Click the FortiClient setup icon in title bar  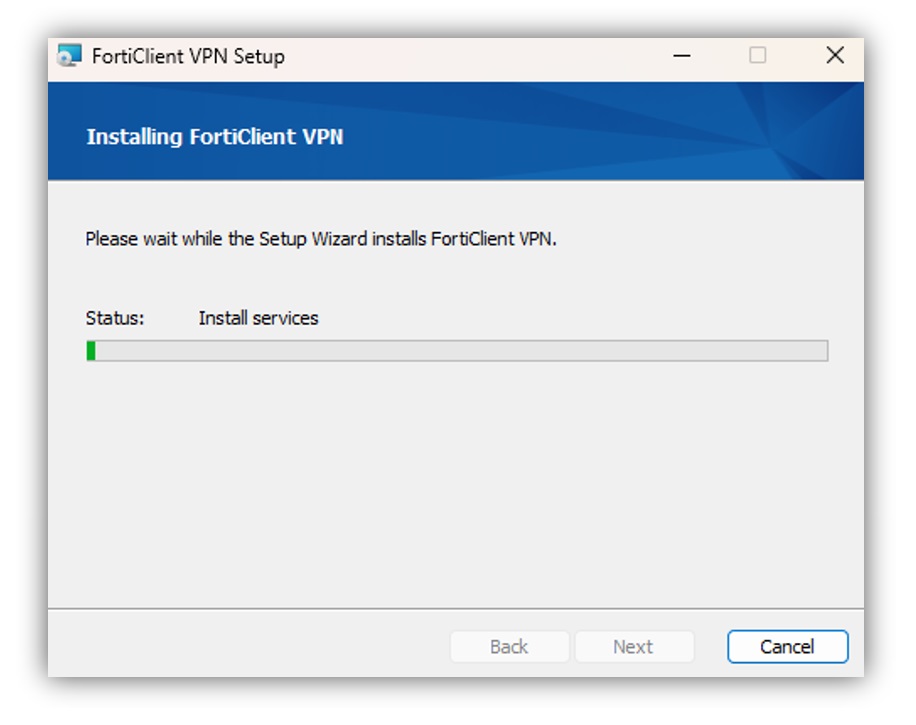(x=69, y=56)
